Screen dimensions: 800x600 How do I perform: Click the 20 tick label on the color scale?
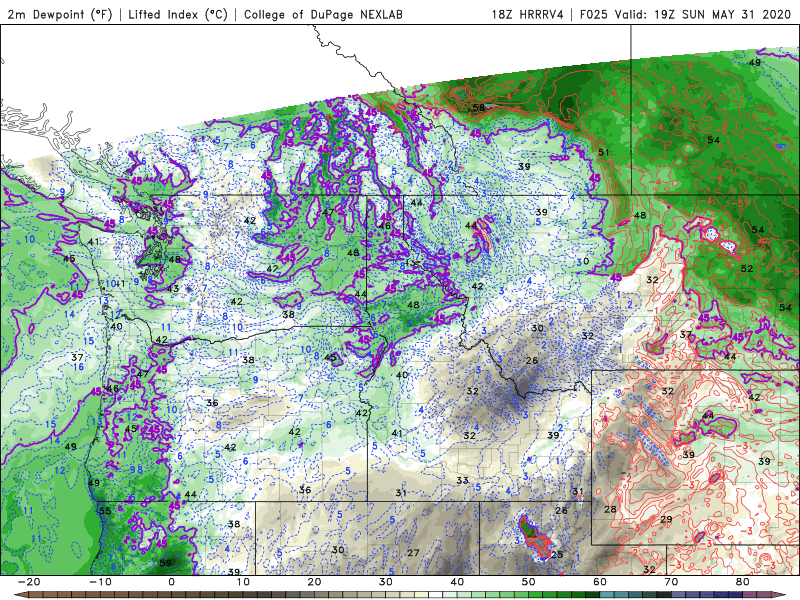315,582
